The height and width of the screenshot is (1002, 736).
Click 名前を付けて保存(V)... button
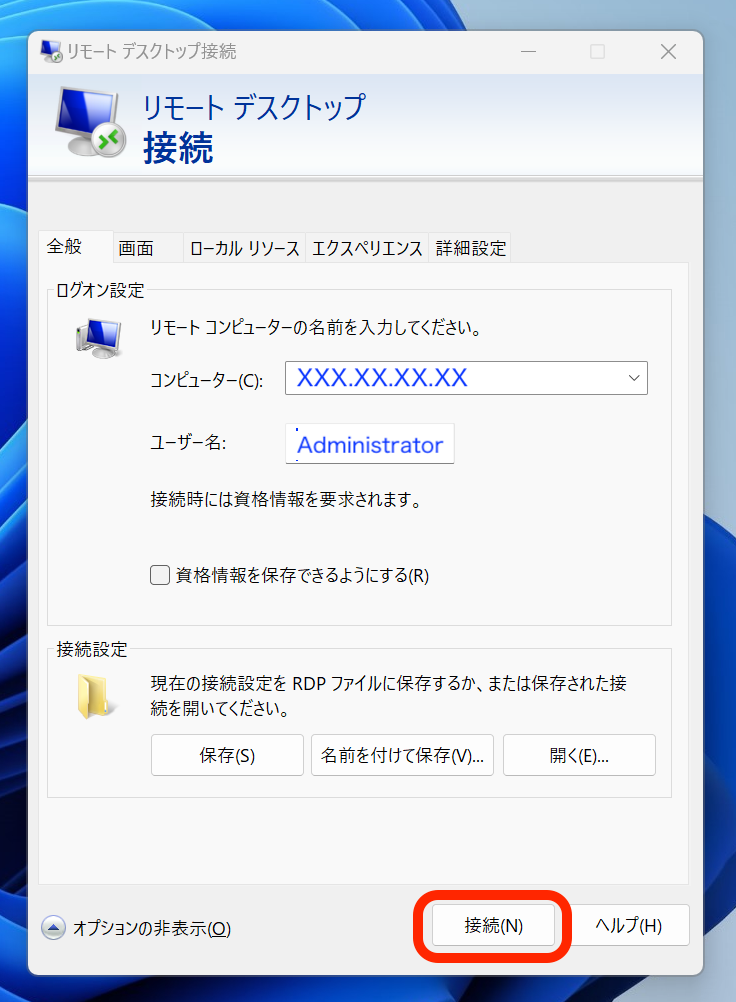click(x=403, y=756)
